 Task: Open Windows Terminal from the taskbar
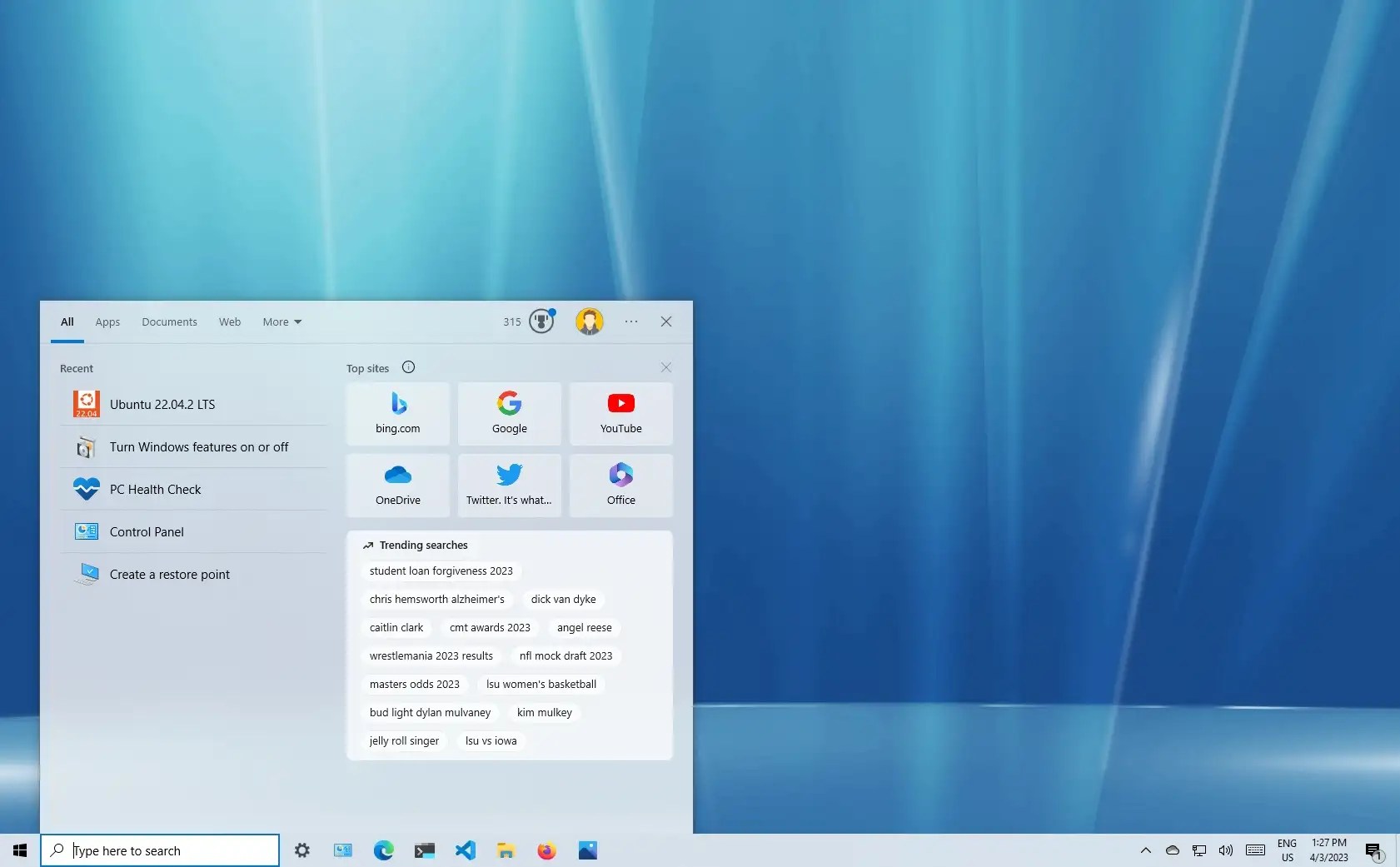coord(425,850)
